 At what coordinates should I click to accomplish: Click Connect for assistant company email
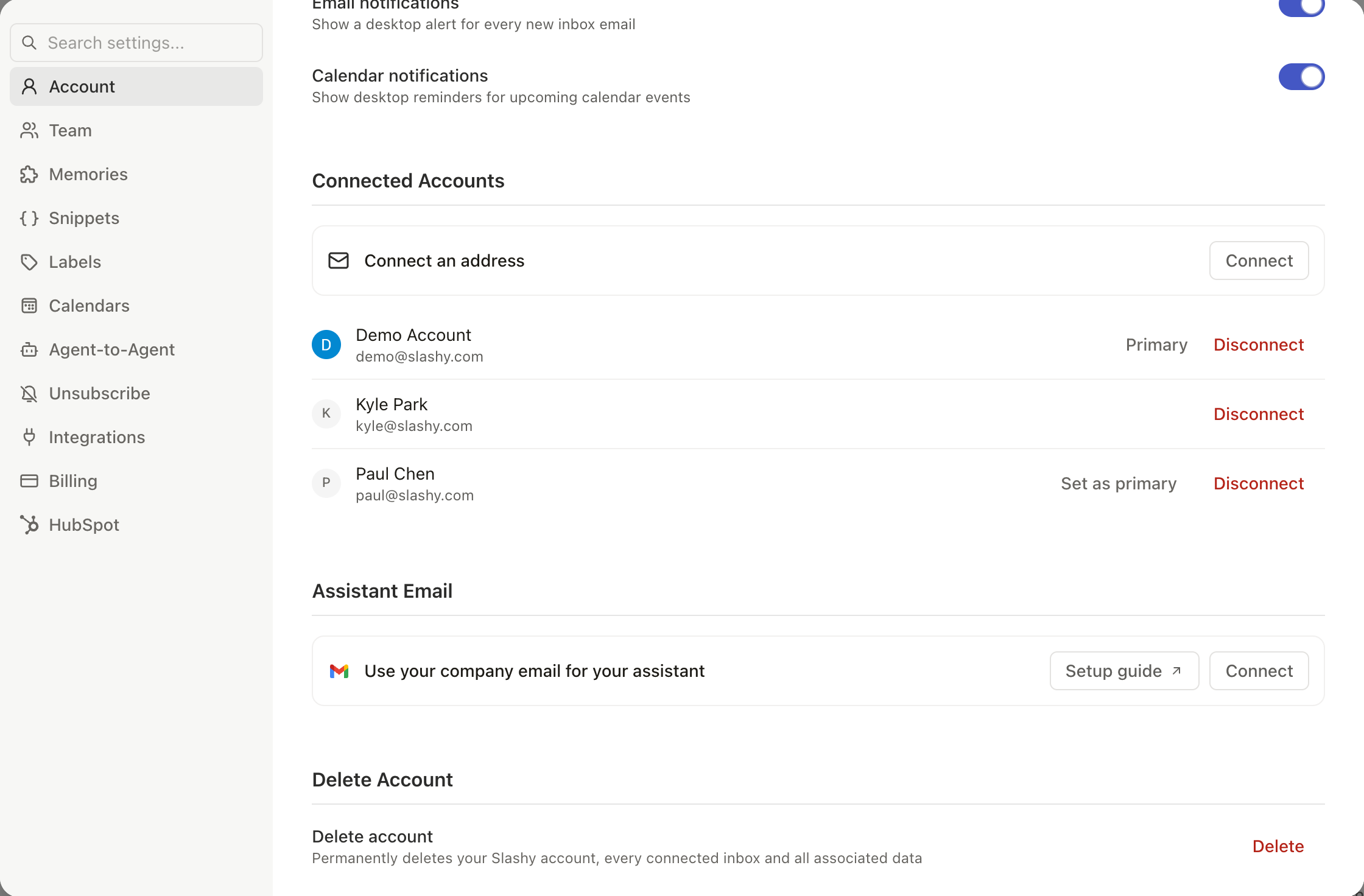point(1259,671)
